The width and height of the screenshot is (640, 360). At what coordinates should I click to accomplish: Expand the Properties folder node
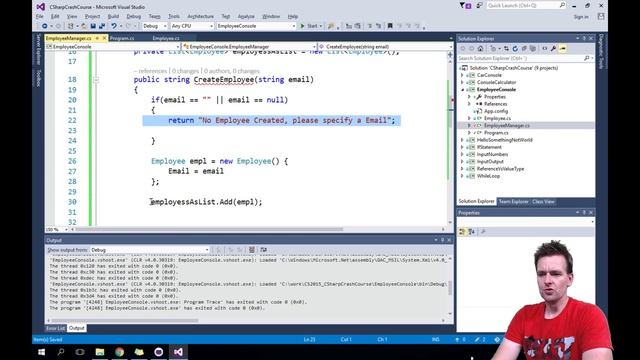pyautogui.click(x=469, y=97)
